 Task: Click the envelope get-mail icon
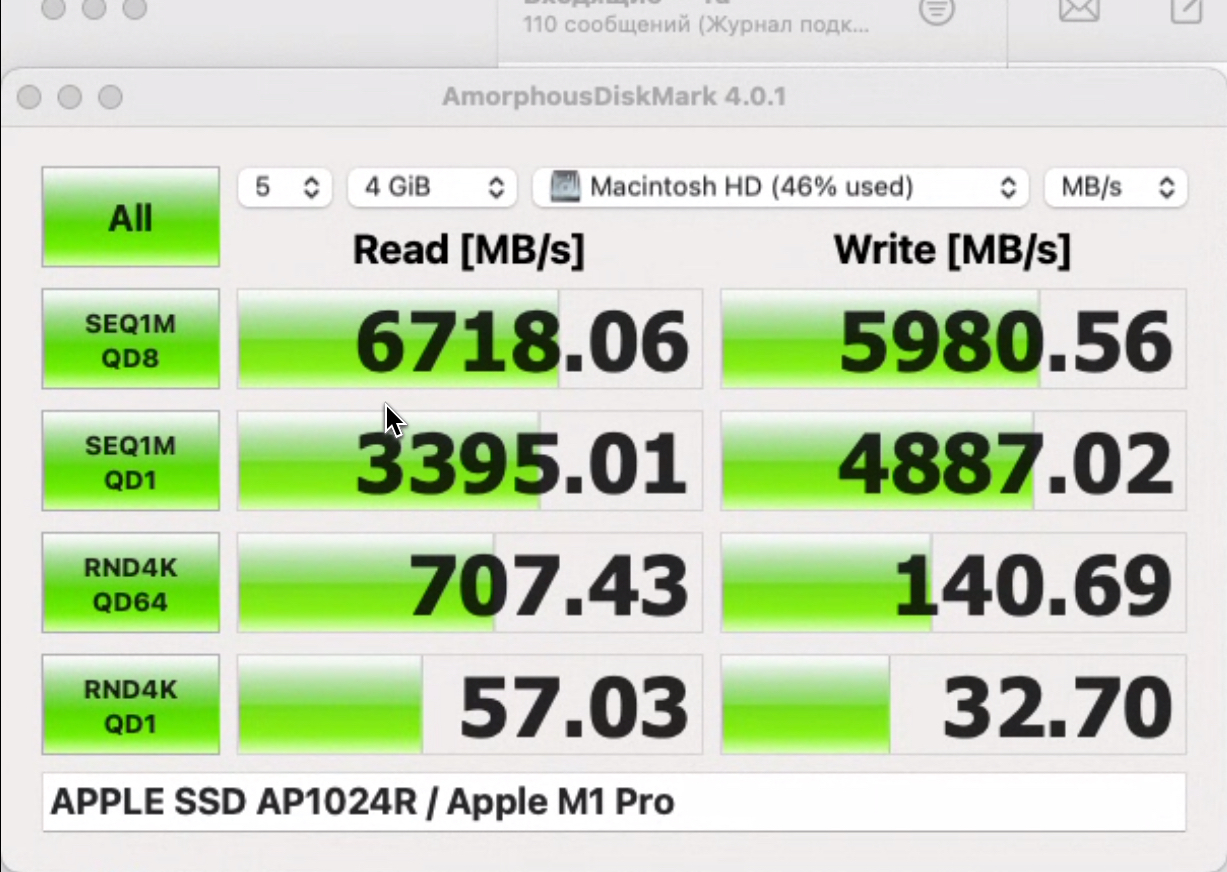1079,10
